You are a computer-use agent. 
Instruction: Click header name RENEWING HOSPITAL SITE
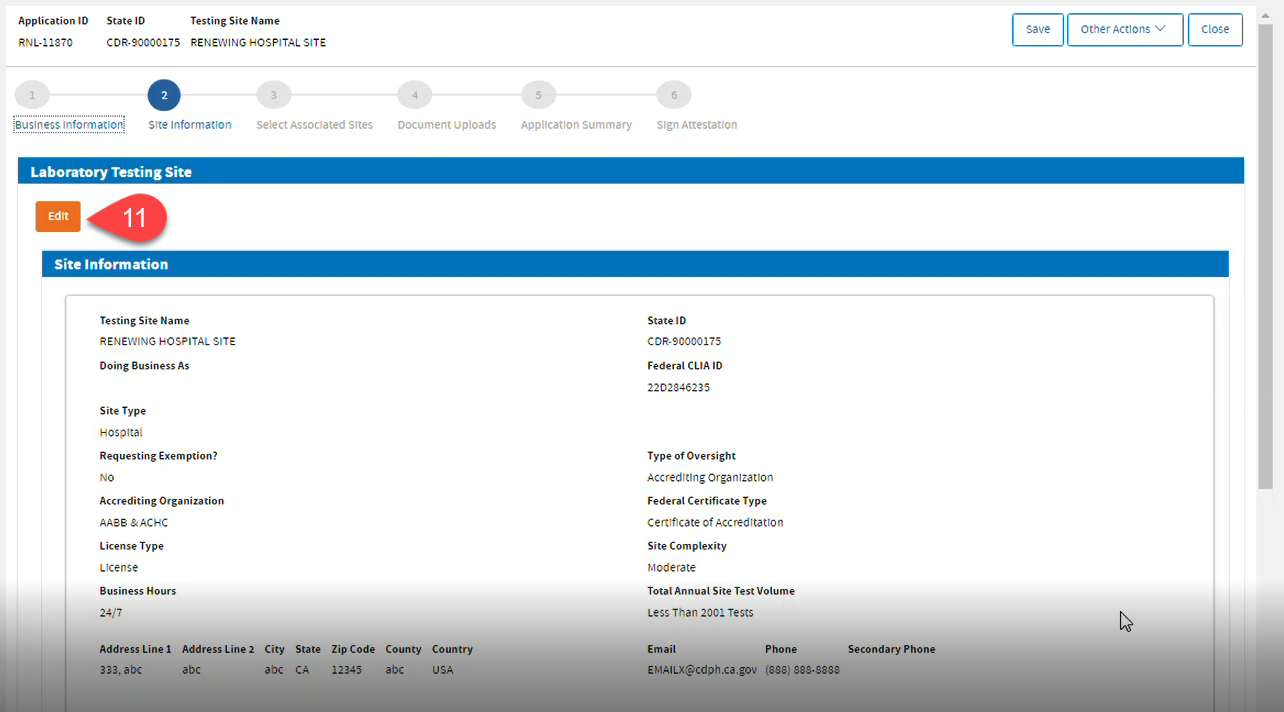coord(258,43)
